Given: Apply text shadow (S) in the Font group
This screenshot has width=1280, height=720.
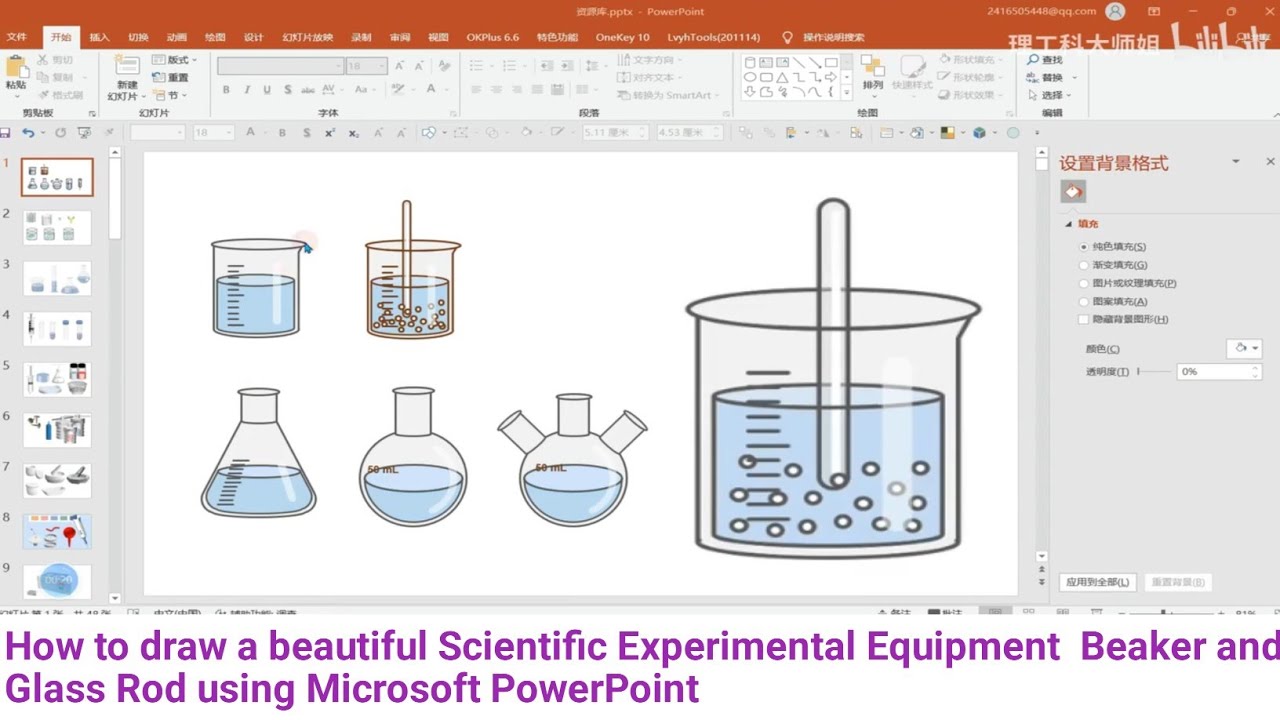Looking at the screenshot, I should pyautogui.click(x=288, y=90).
